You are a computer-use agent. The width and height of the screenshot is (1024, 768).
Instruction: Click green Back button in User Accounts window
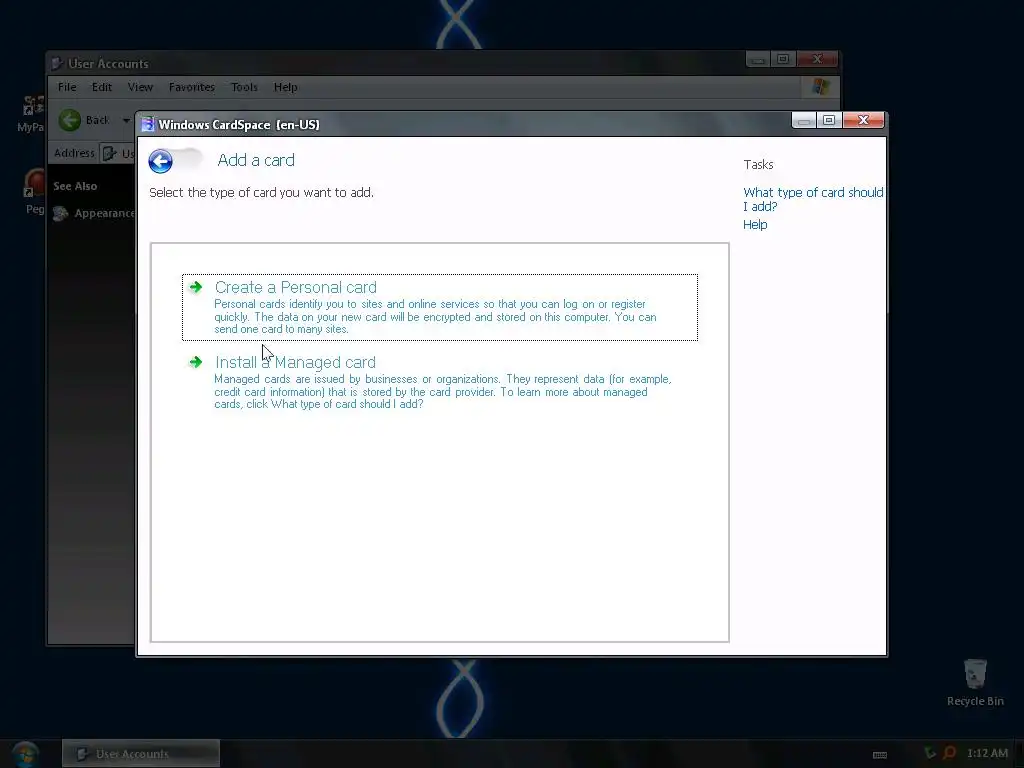pyautogui.click(x=70, y=120)
